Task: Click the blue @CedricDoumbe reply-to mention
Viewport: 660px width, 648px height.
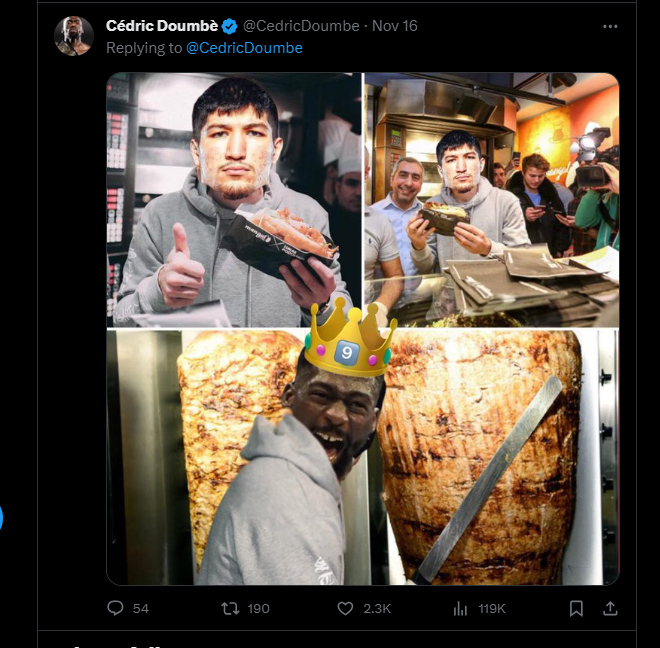Action: pyautogui.click(x=244, y=47)
